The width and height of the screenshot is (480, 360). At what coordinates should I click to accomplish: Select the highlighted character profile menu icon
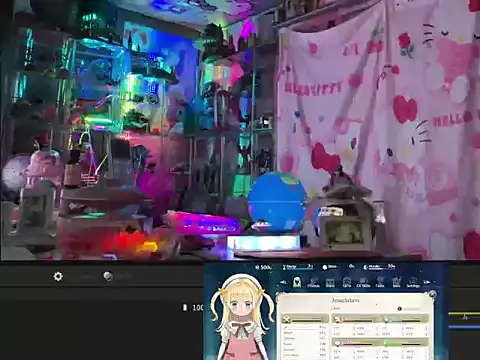pos(297,282)
